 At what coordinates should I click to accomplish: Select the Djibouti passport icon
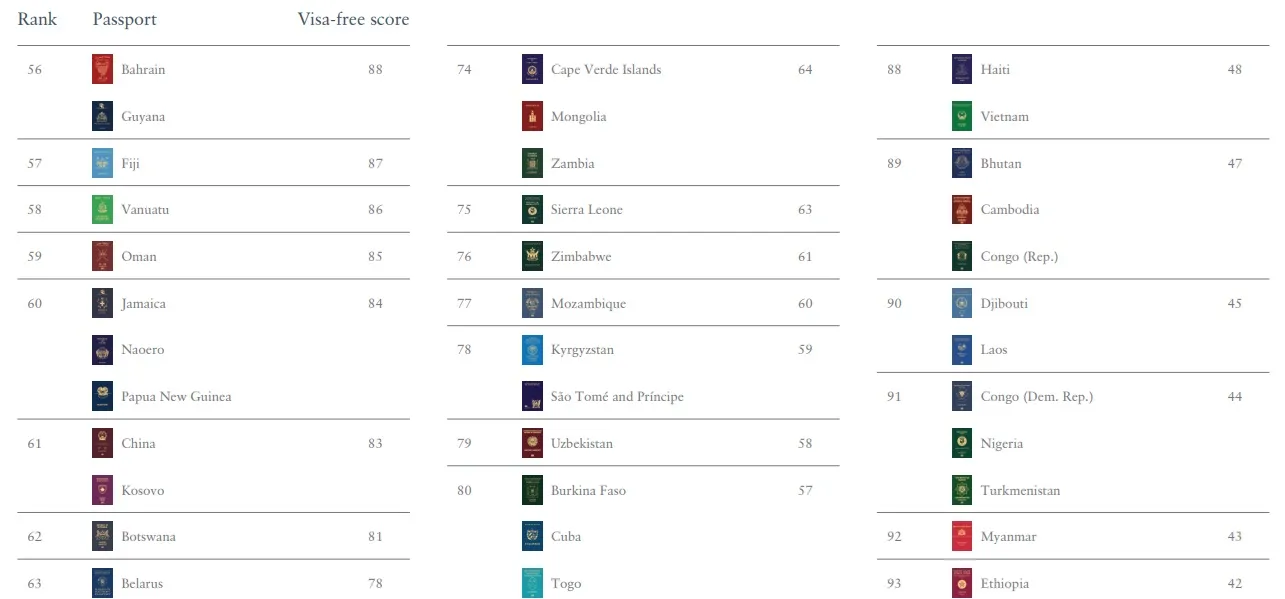pyautogui.click(x=962, y=303)
